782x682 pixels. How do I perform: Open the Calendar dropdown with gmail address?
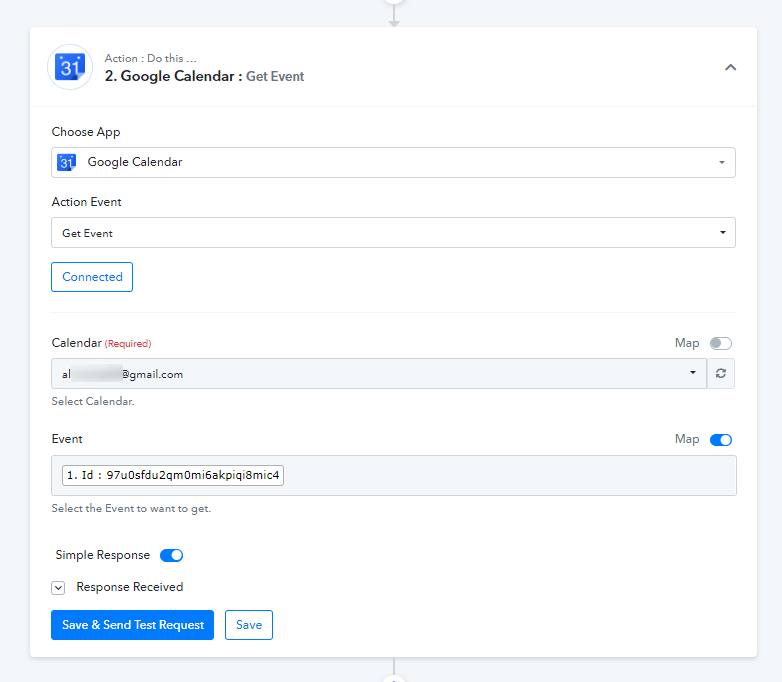point(379,374)
